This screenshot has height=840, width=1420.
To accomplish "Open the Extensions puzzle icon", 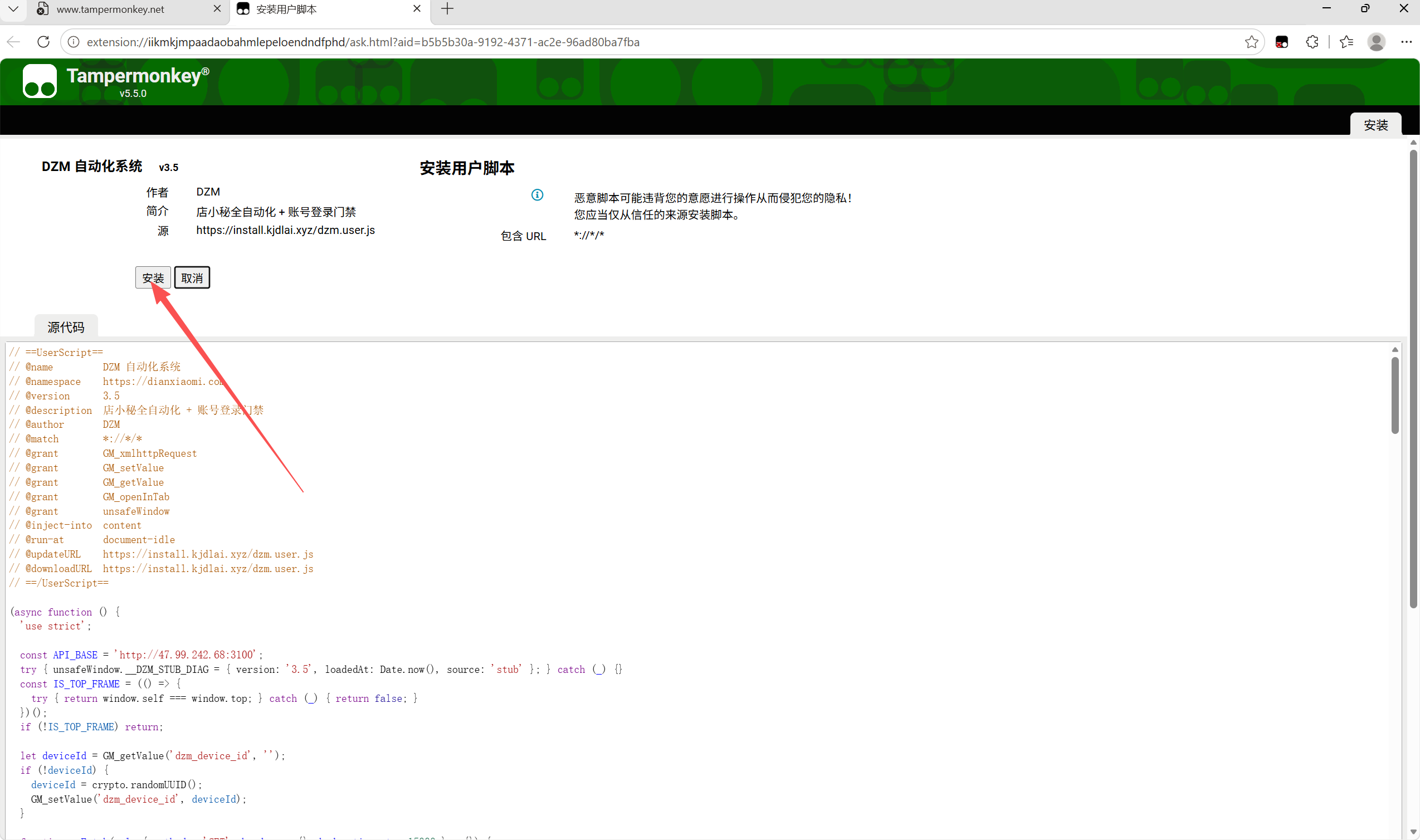I will (x=1312, y=42).
